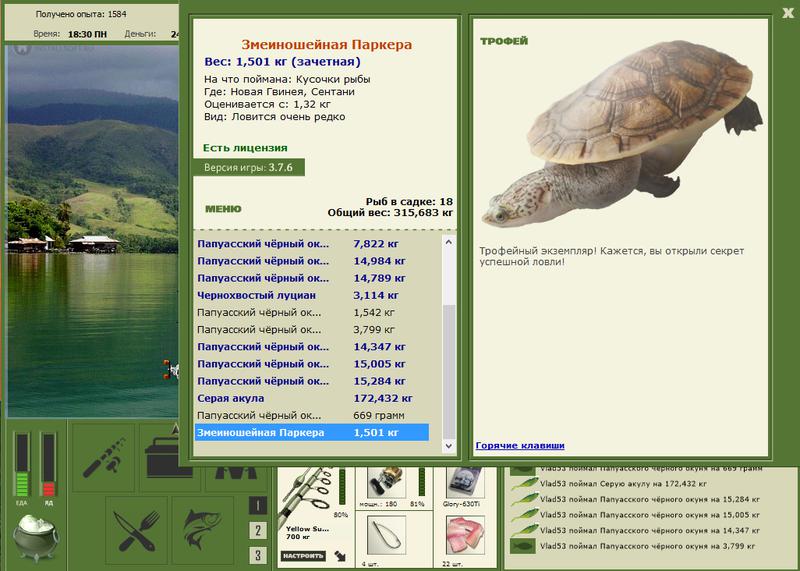Select the Чернохвостый луциан row
The height and width of the screenshot is (571, 800).
(x=312, y=295)
